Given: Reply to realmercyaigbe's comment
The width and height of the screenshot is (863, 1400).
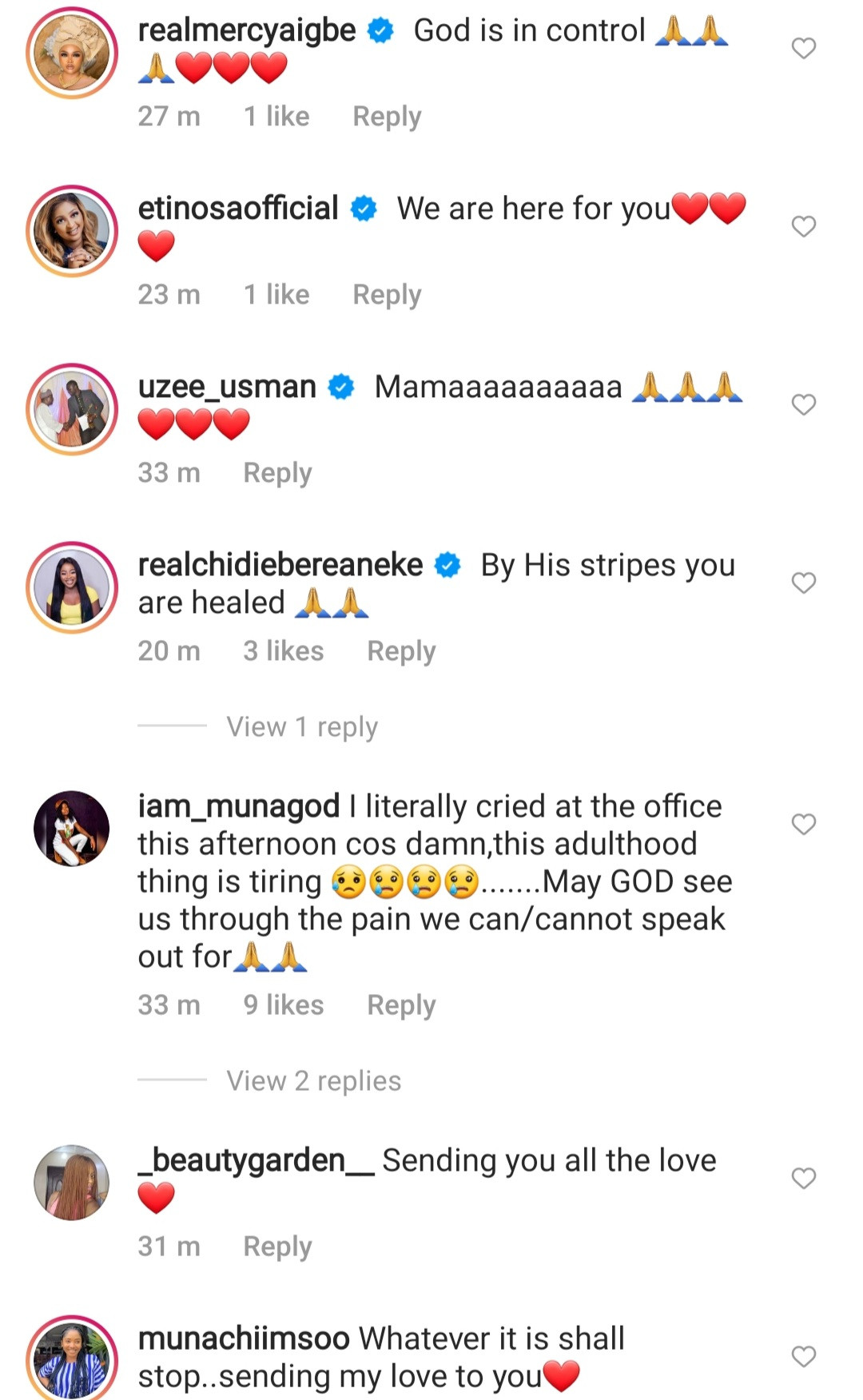Looking at the screenshot, I should 387,117.
